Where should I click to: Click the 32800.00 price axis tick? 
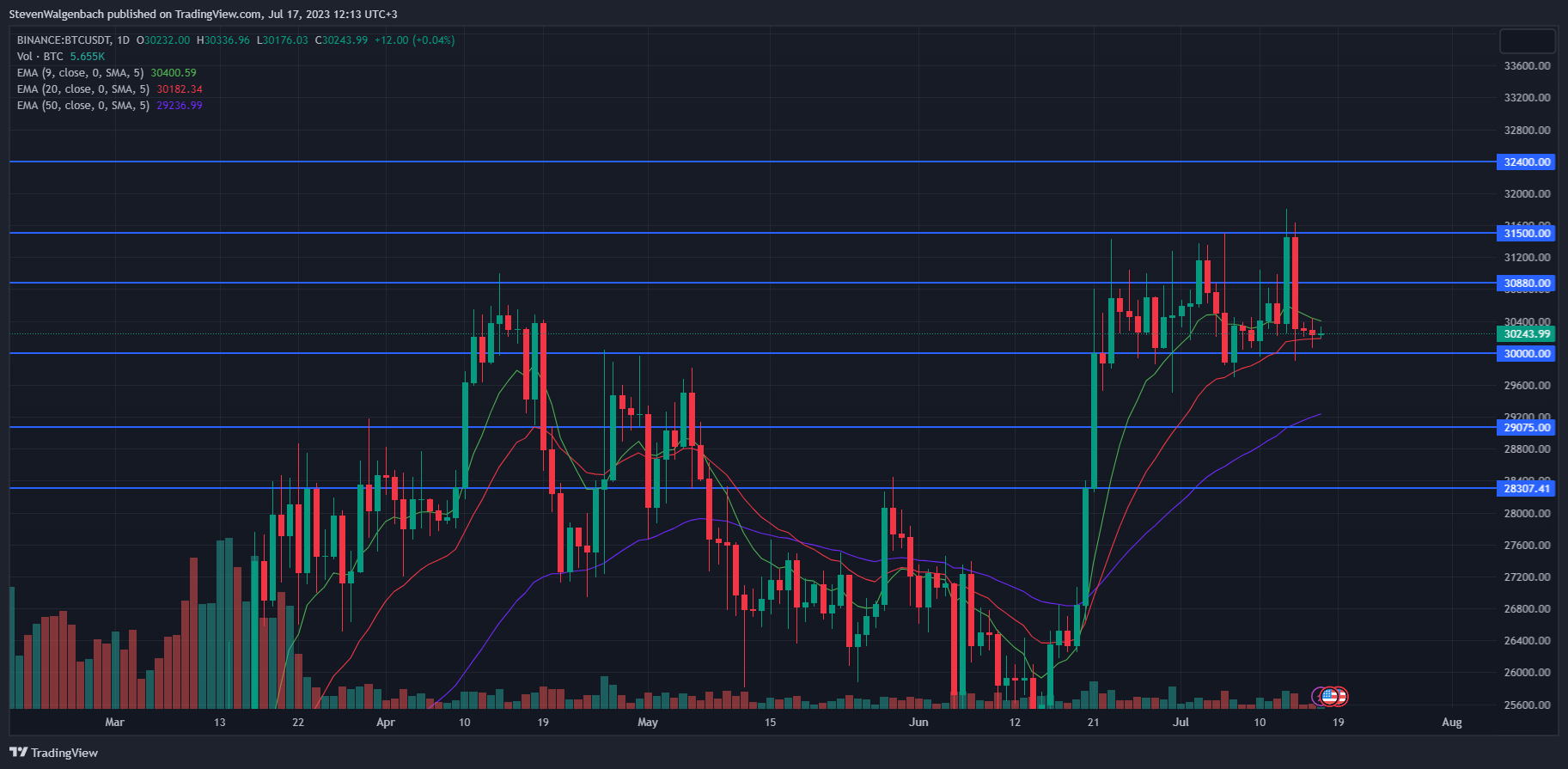tap(1528, 131)
